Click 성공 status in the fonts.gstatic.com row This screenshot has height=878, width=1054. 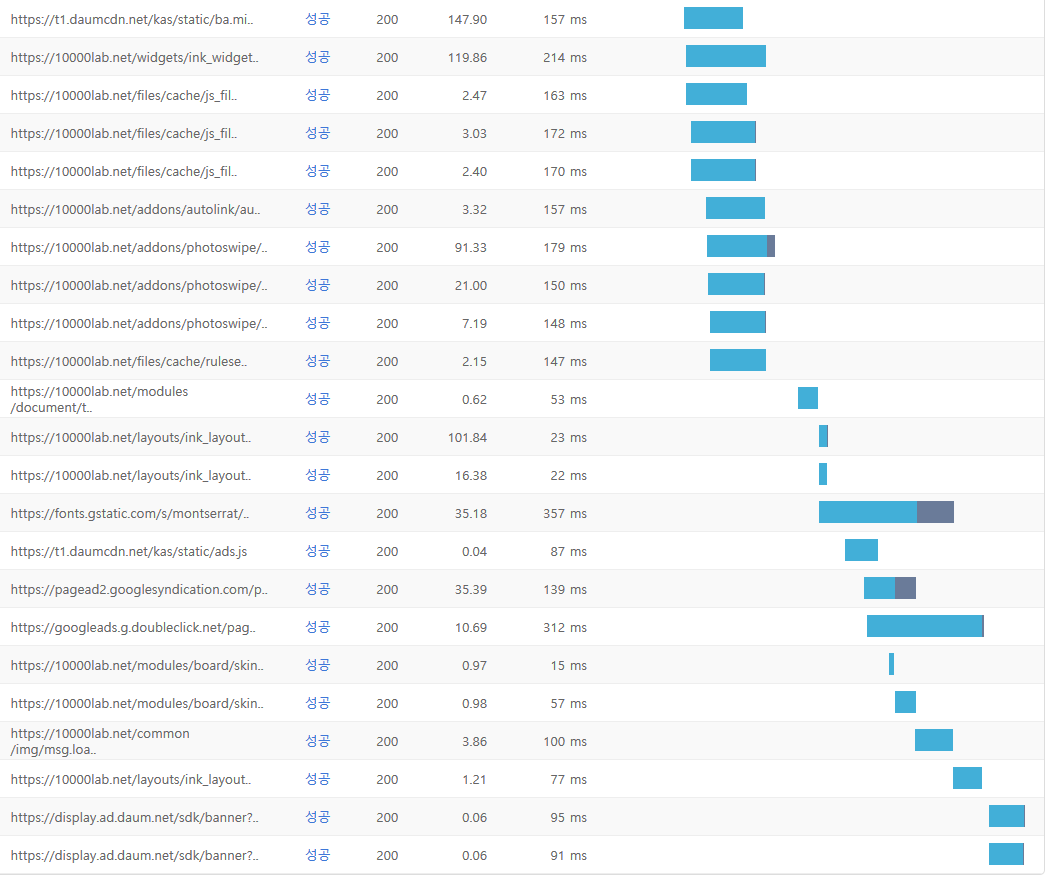[317, 514]
